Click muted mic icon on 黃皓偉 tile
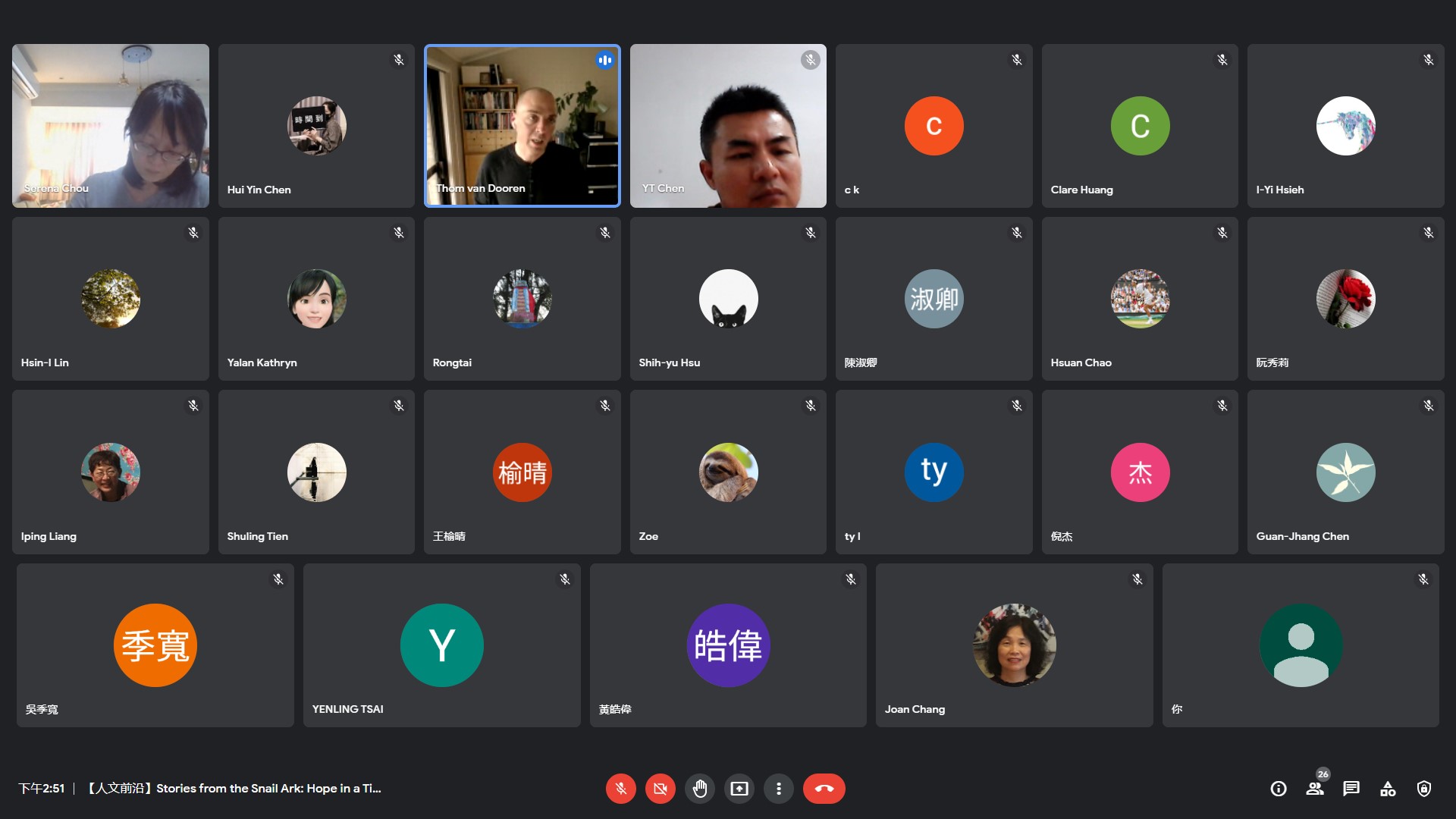Screen dimensions: 1456x819 (851, 579)
